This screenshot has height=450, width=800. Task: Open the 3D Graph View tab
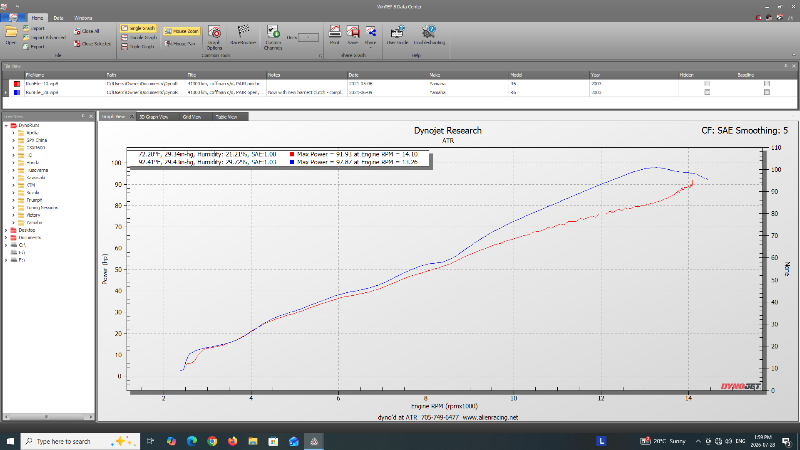pyautogui.click(x=154, y=117)
